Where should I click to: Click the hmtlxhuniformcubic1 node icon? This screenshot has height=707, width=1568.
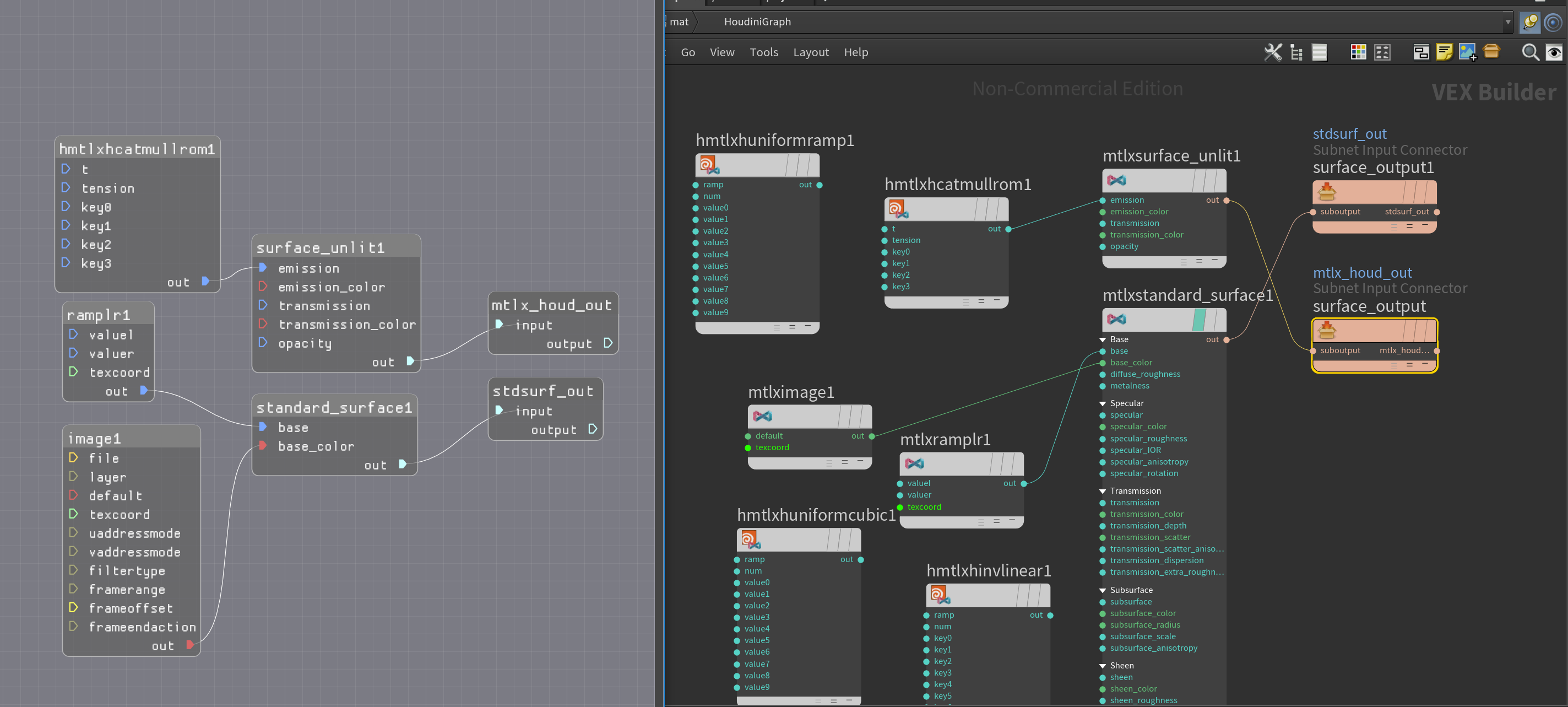pos(751,539)
